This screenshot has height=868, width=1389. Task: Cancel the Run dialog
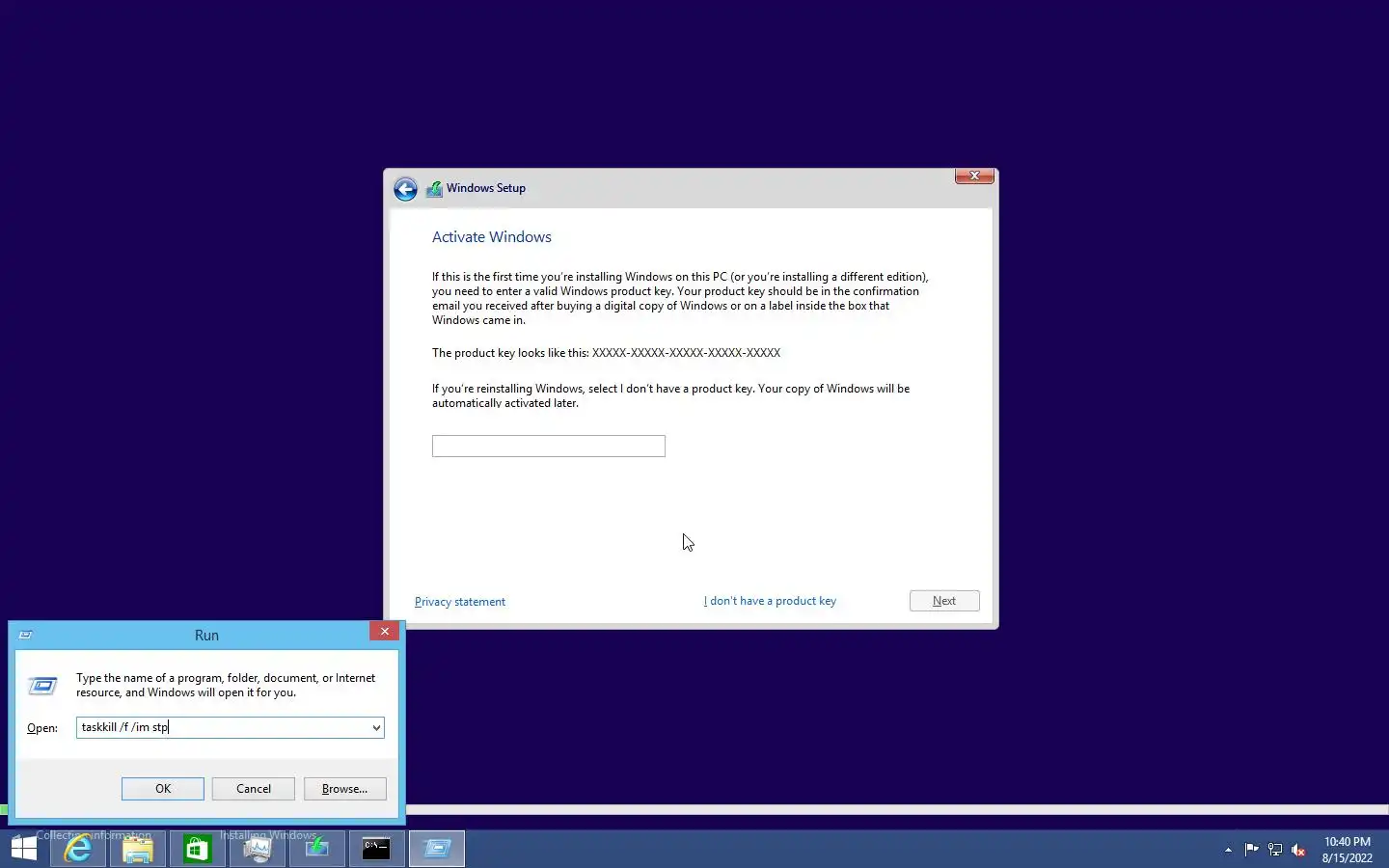tap(254, 789)
